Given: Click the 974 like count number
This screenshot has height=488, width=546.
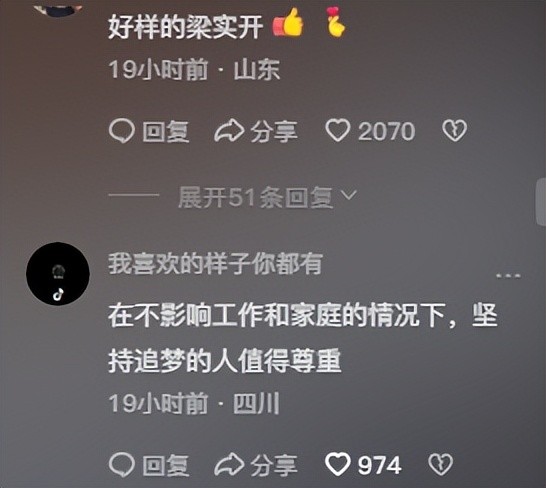Looking at the screenshot, I should (380, 465).
